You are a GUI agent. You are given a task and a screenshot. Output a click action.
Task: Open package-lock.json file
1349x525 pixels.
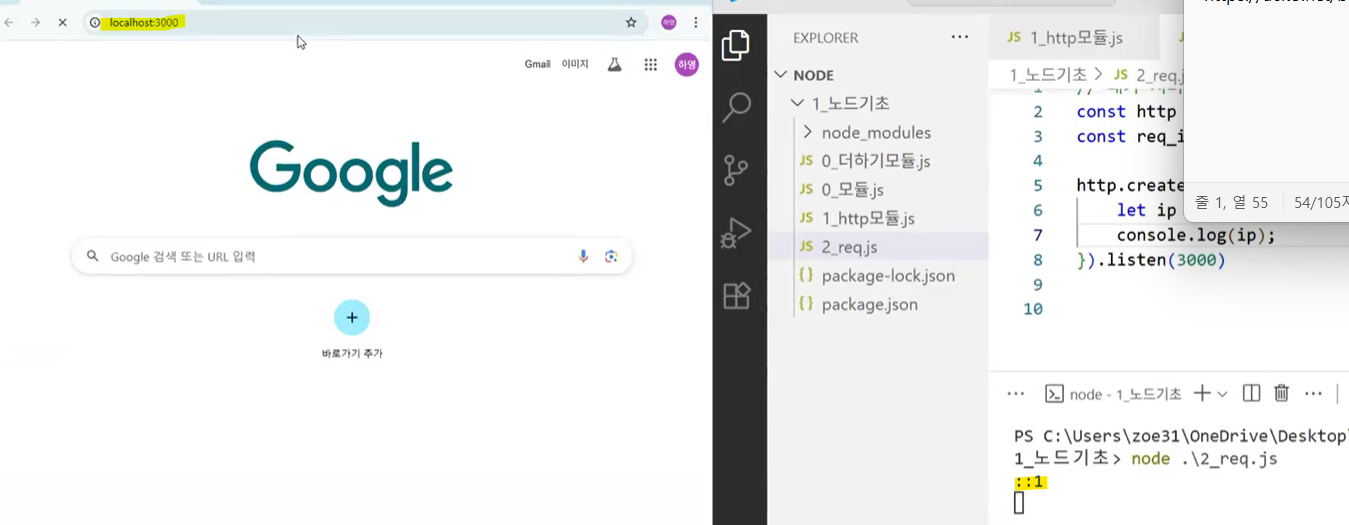(878, 275)
